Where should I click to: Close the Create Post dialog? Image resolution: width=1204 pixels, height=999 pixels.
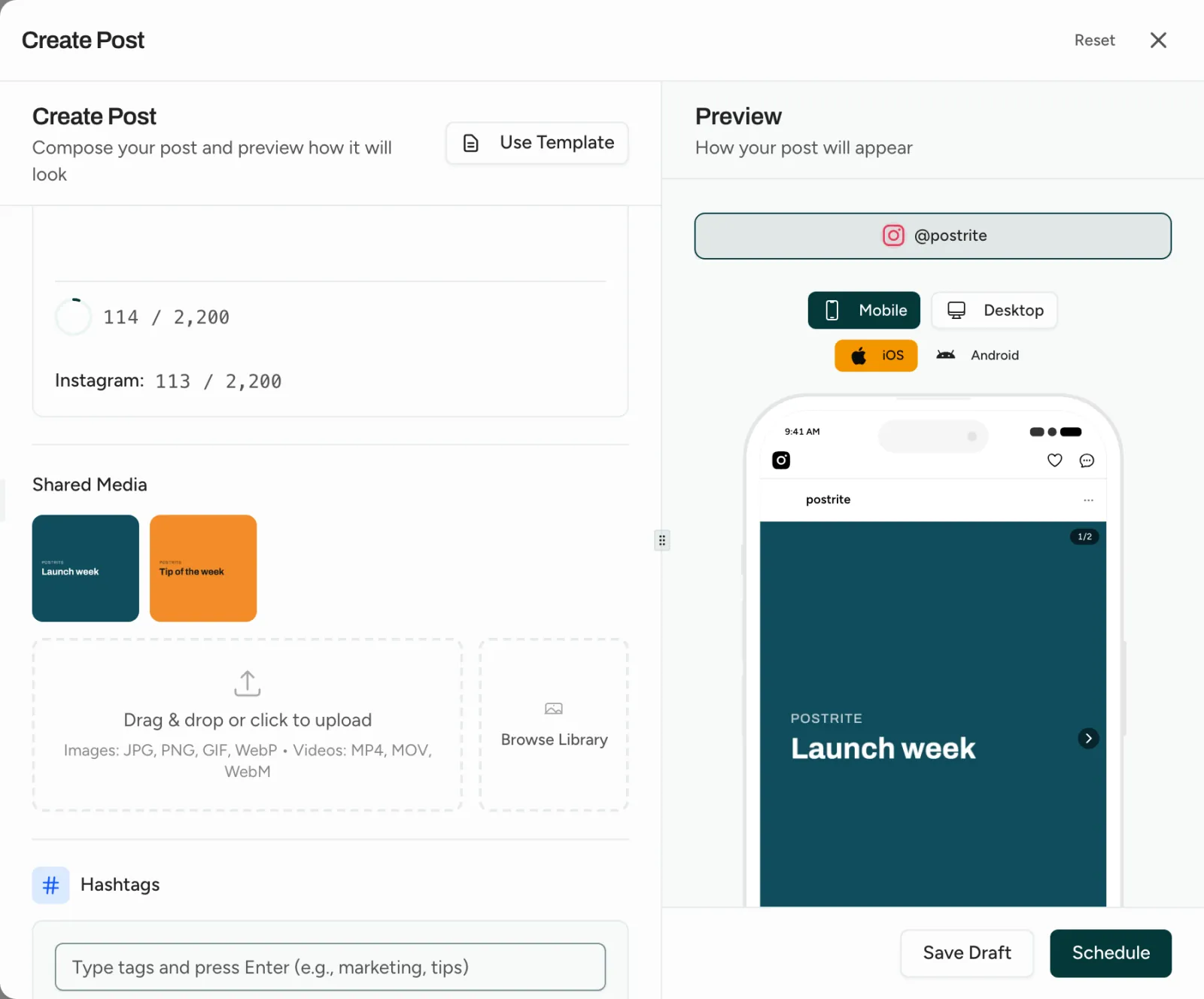[1158, 41]
